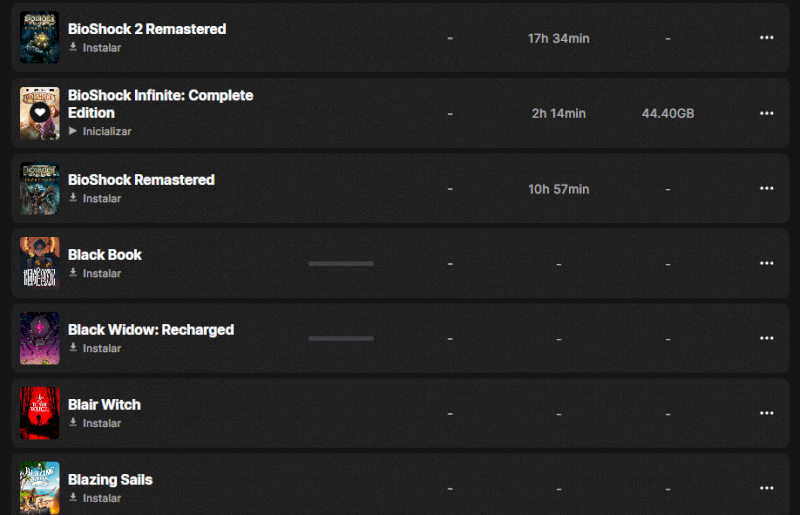Click Instalar under Black Book
The width and height of the screenshot is (800, 515).
pos(95,273)
